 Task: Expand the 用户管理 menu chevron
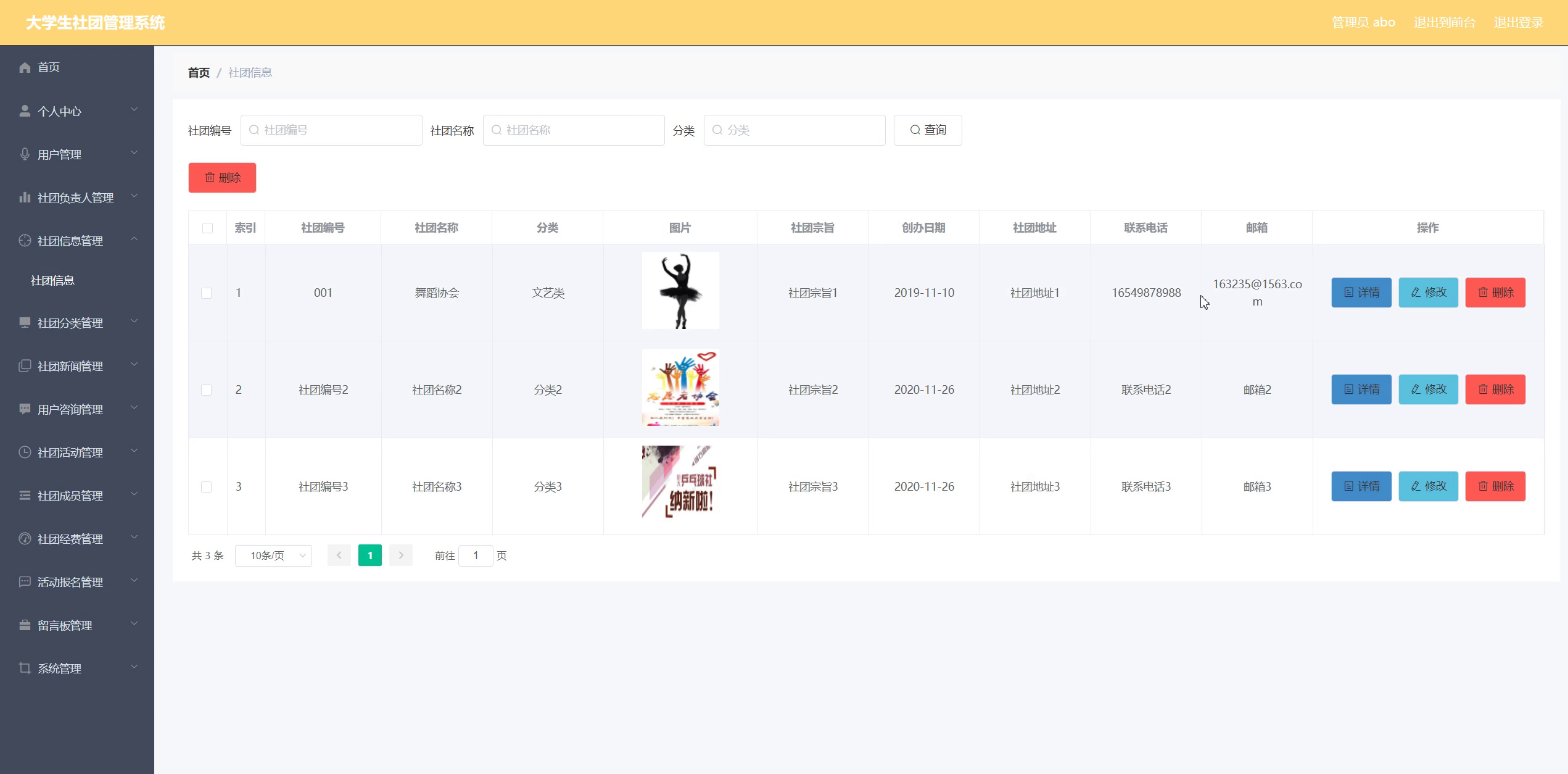pos(134,153)
